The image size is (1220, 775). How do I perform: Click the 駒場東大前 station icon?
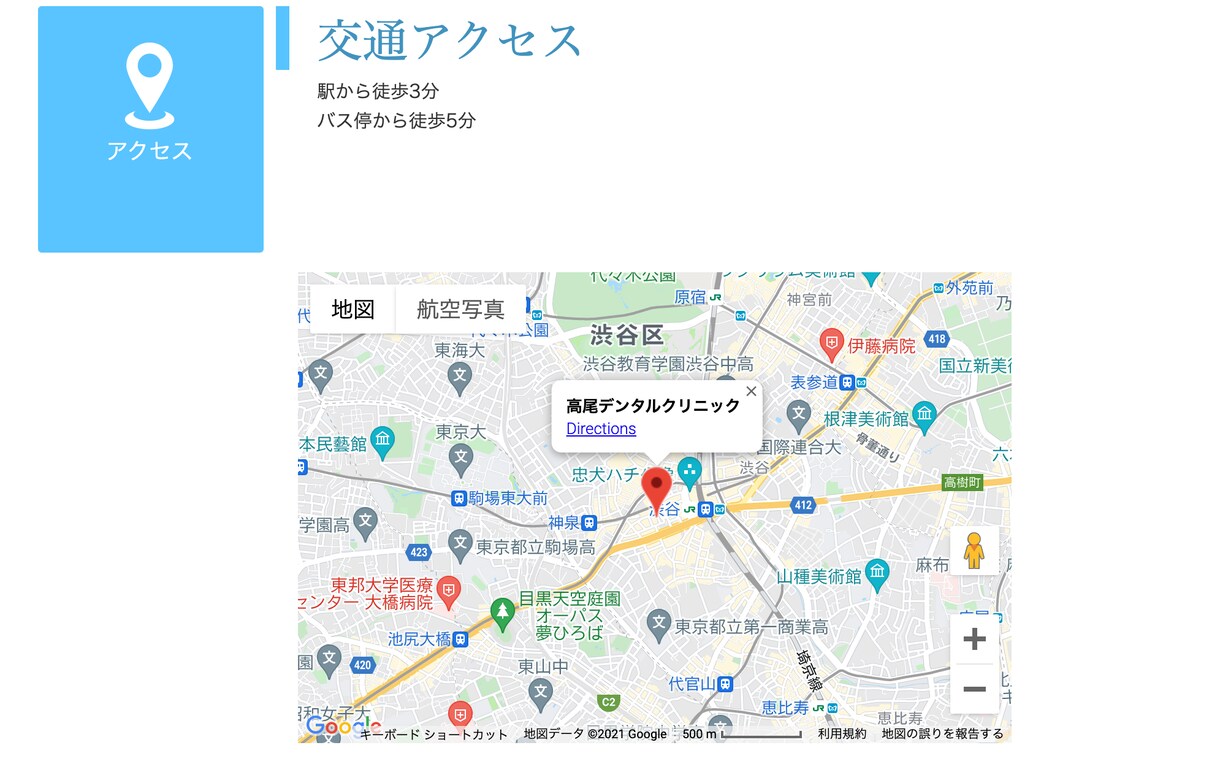click(459, 498)
